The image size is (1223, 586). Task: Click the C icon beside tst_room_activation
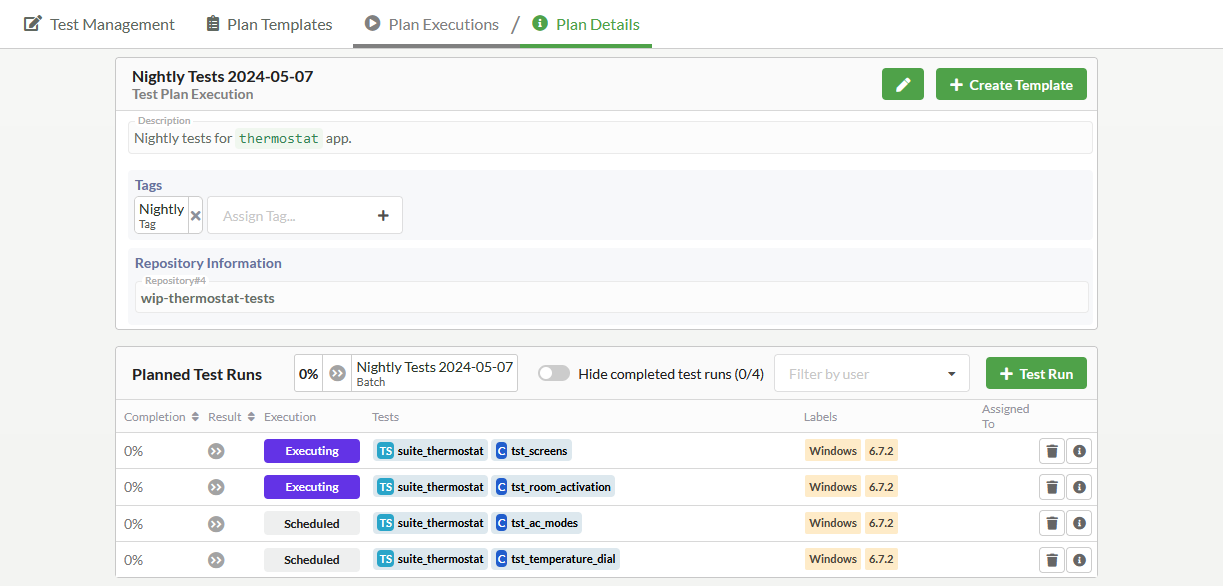[x=503, y=486]
